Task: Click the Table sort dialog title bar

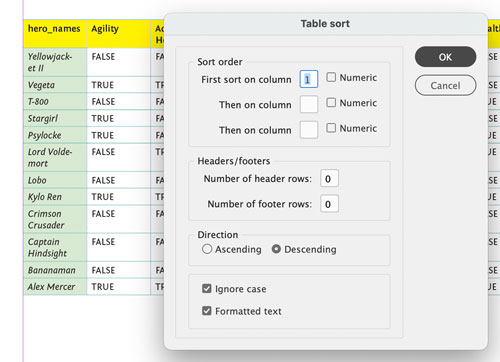Action: click(325, 24)
